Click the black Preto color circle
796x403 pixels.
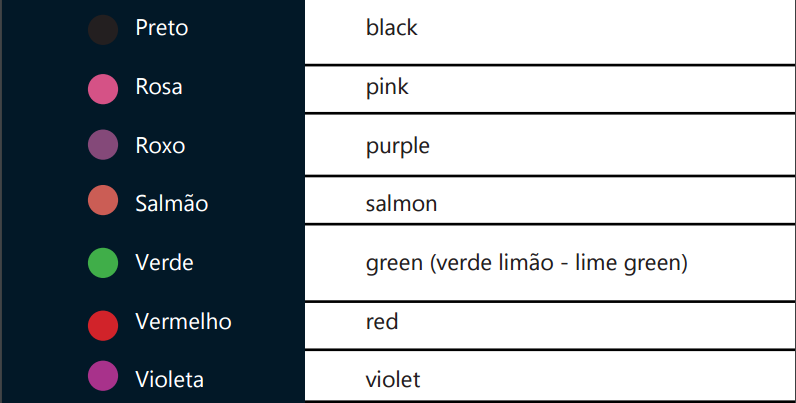point(103,30)
